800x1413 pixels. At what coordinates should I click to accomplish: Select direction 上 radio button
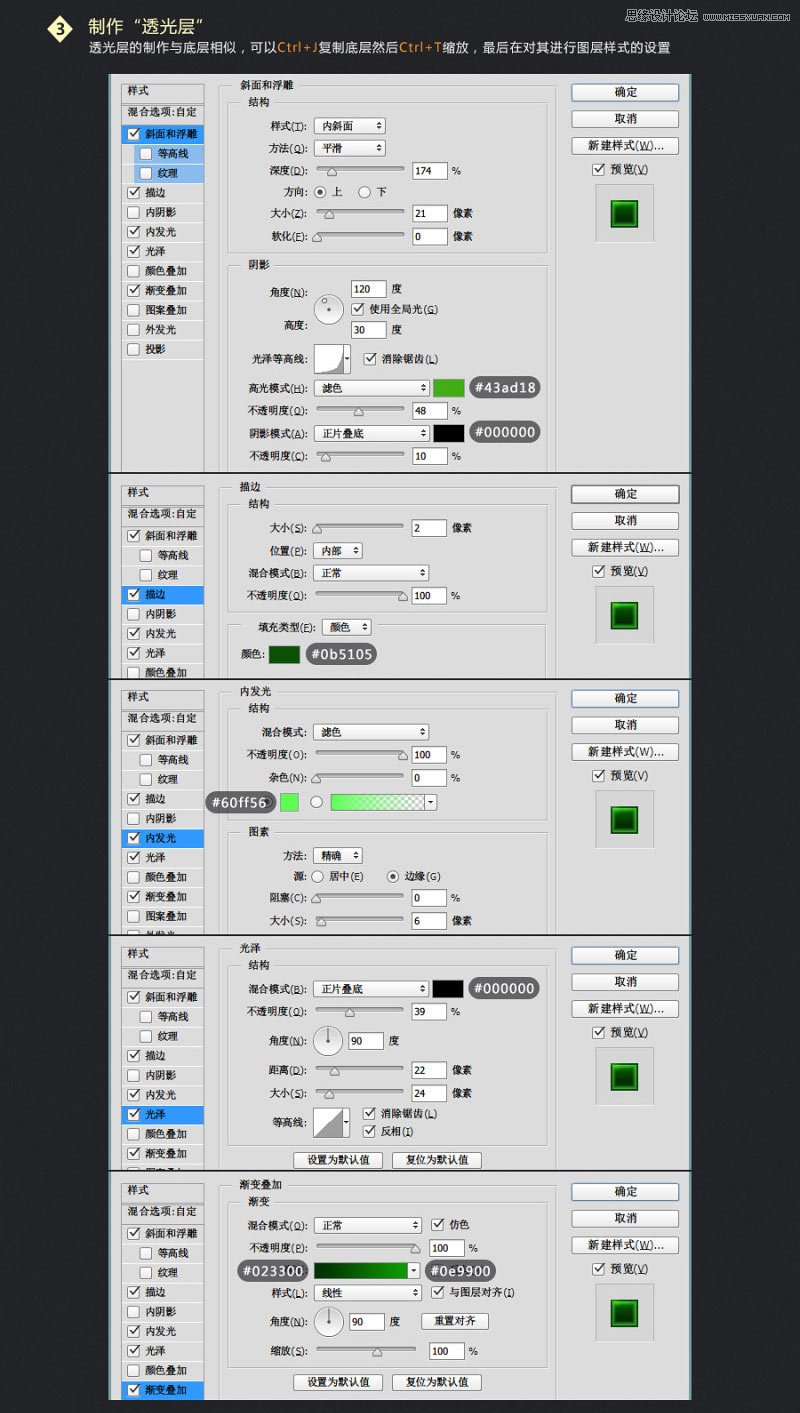click(320, 191)
